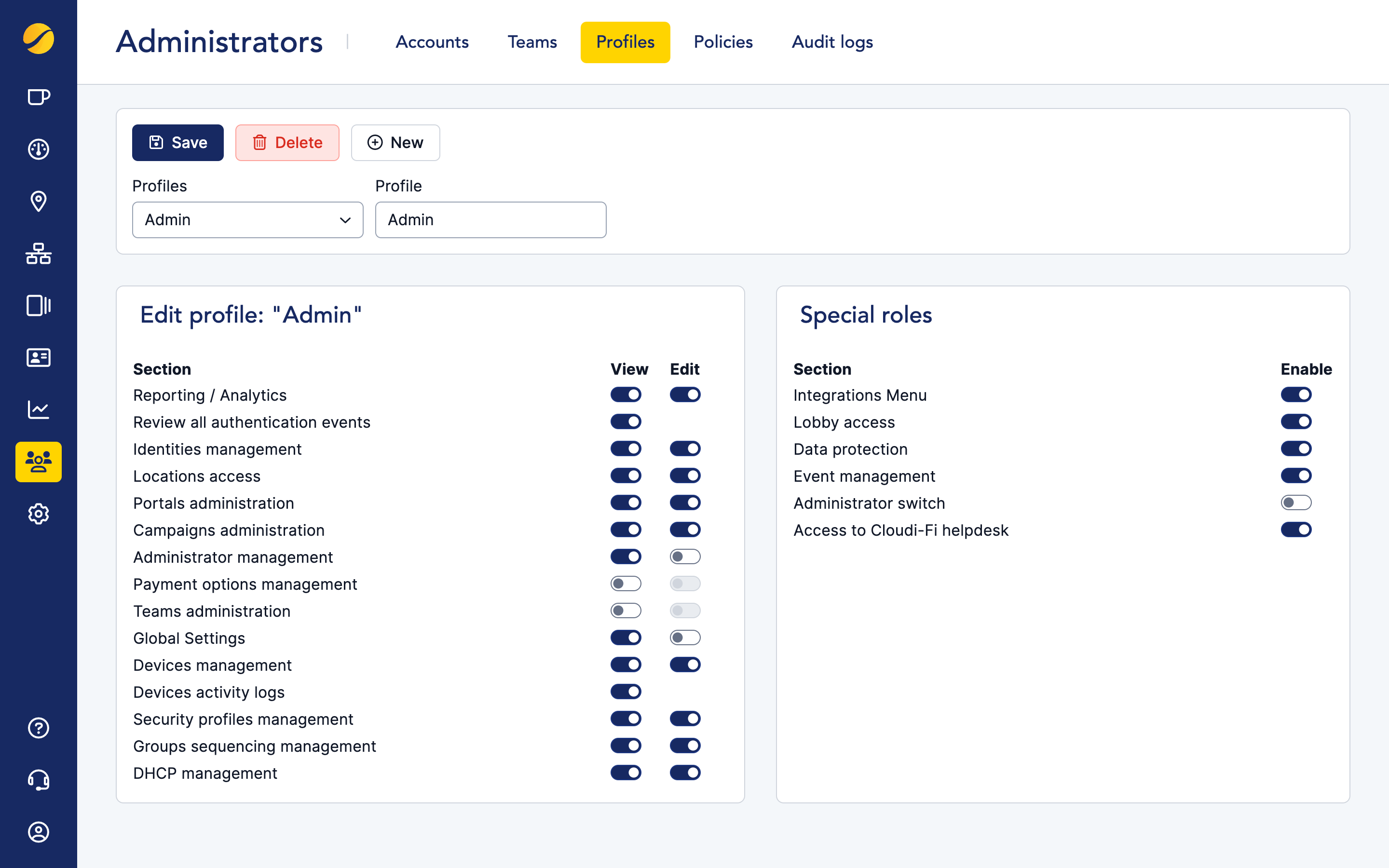Open the Profiles dropdown showing Admin
The height and width of the screenshot is (868, 1389).
click(247, 220)
